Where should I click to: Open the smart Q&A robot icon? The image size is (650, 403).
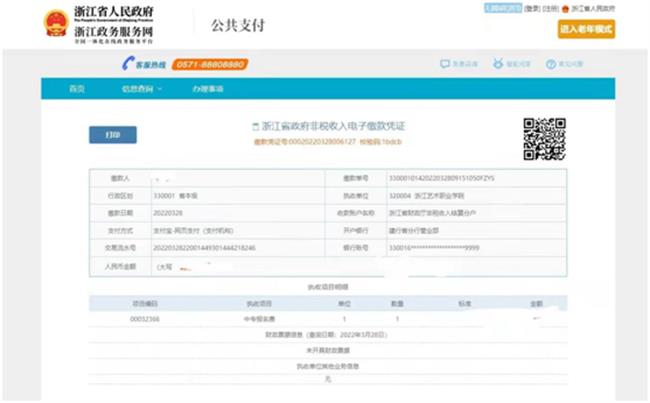(x=498, y=64)
